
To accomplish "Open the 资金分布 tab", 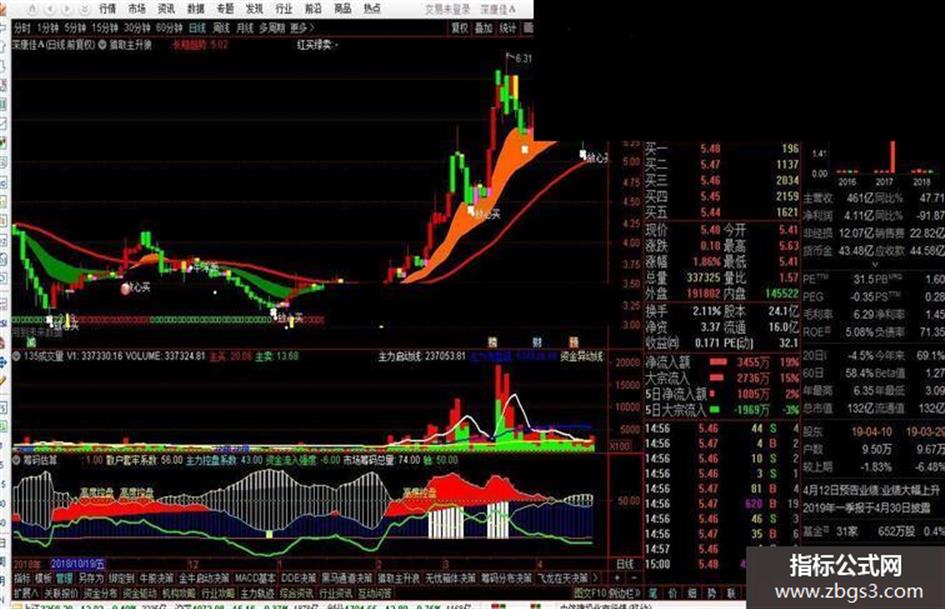I will click(x=100, y=593).
